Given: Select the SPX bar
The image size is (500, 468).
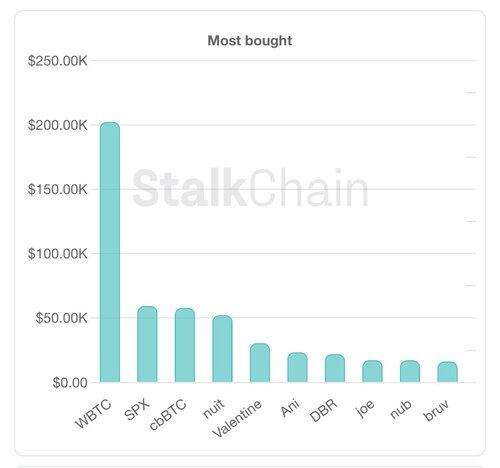Looking at the screenshot, I should [147, 344].
